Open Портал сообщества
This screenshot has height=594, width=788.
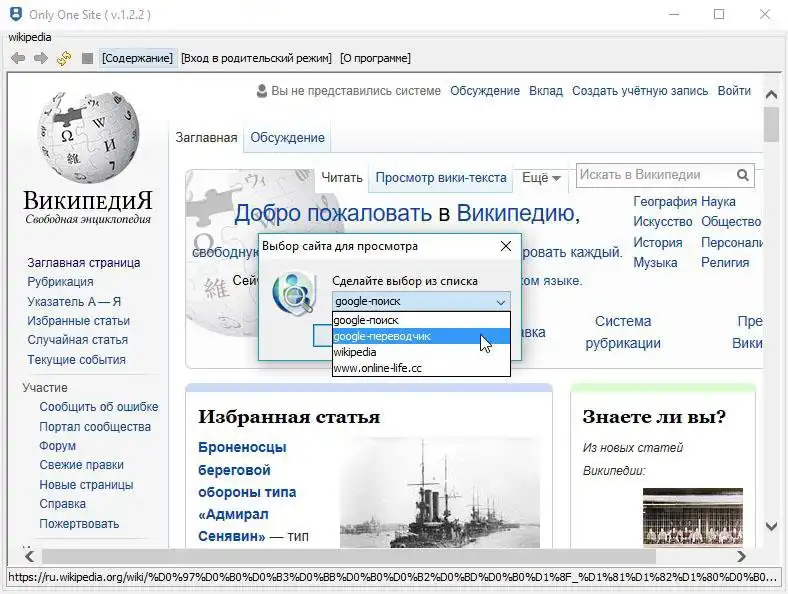point(95,427)
